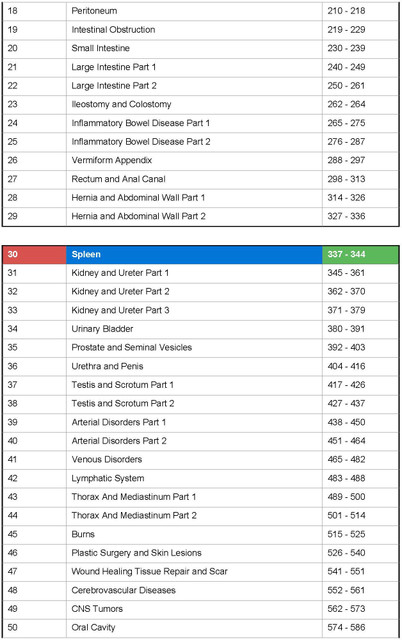Choose Ileostomy and Colostomy chapter
This screenshot has height=640, width=402.
[x=200, y=104]
